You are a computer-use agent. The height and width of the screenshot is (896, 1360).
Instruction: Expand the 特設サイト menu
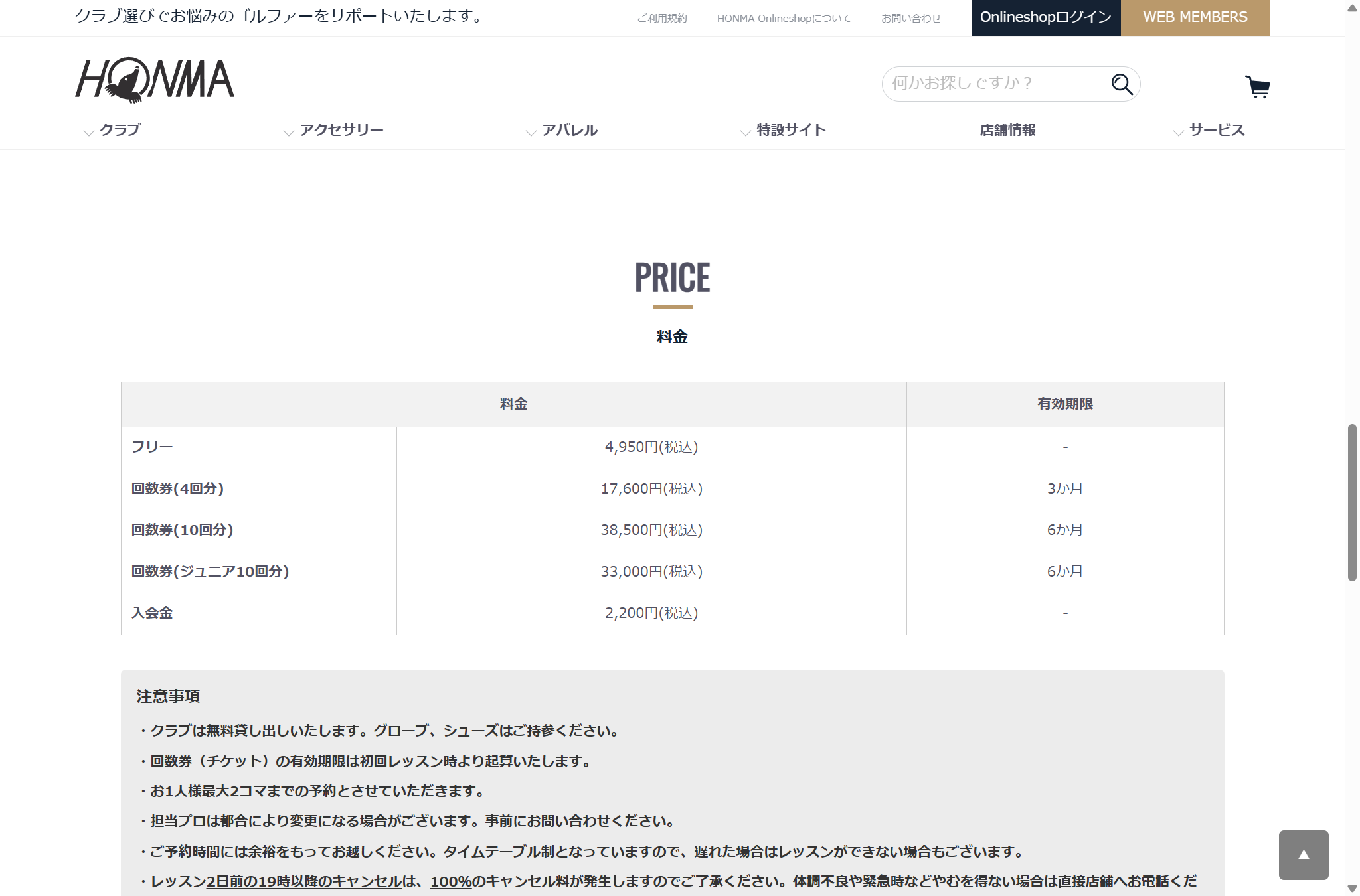784,130
